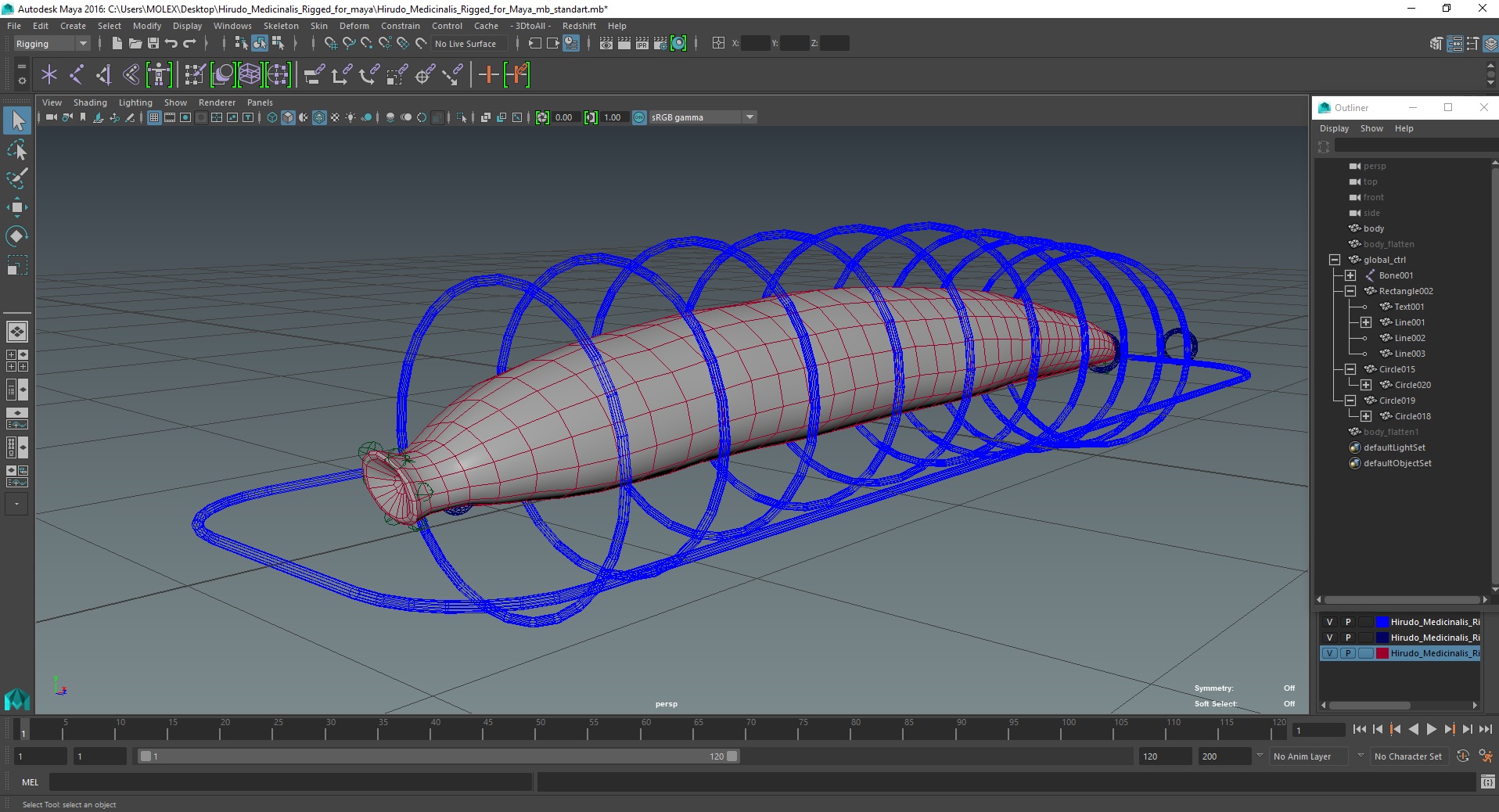Open the Render View clapper icon

(606, 44)
